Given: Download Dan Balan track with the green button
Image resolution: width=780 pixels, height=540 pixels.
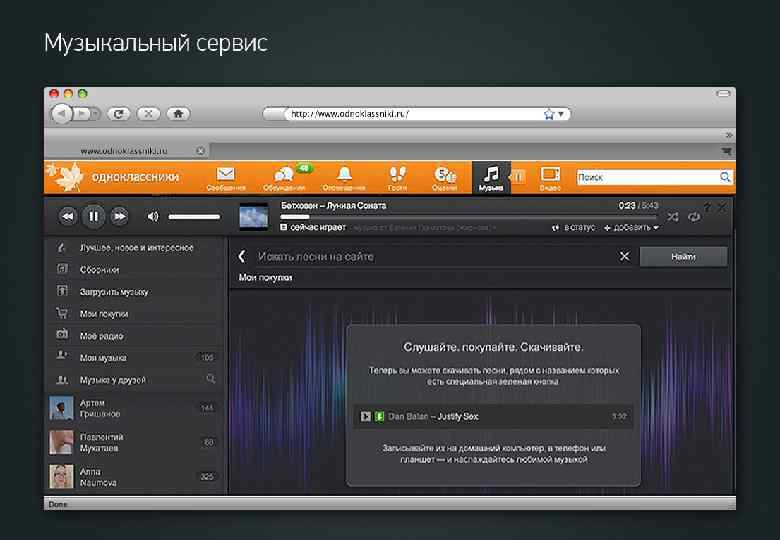Looking at the screenshot, I should tap(379, 416).
